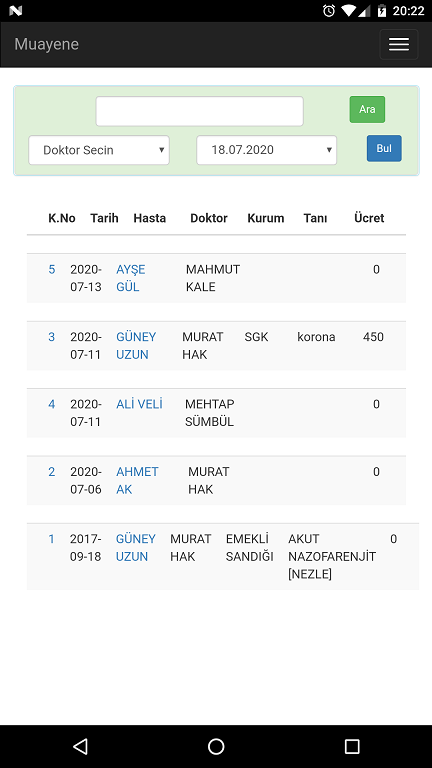
Task: Tap the Android home circle icon
Action: pos(216,746)
